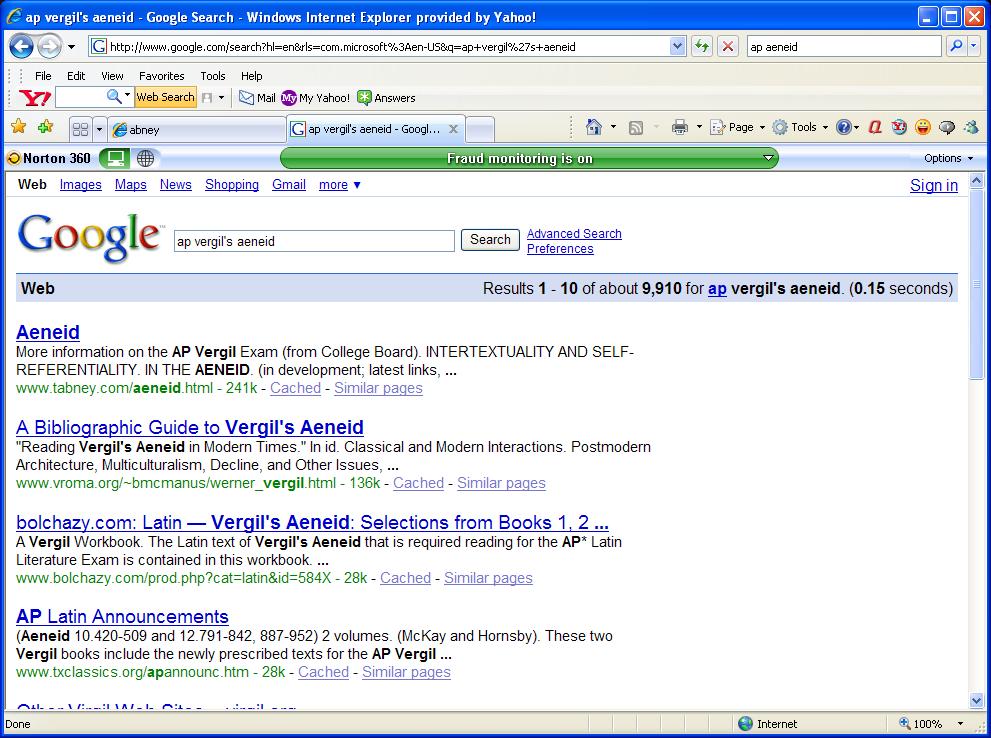Open the Help question mark icon
This screenshot has width=991, height=738.
[x=843, y=128]
